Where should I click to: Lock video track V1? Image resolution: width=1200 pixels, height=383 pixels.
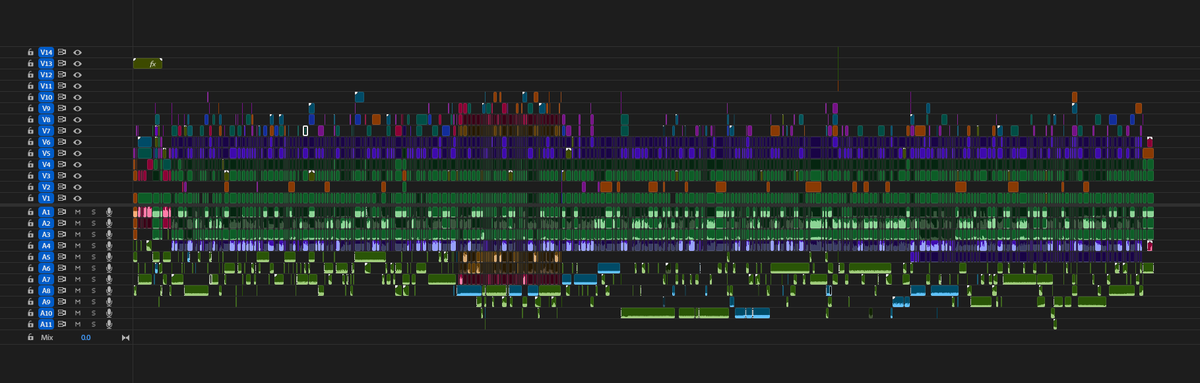(x=31, y=198)
